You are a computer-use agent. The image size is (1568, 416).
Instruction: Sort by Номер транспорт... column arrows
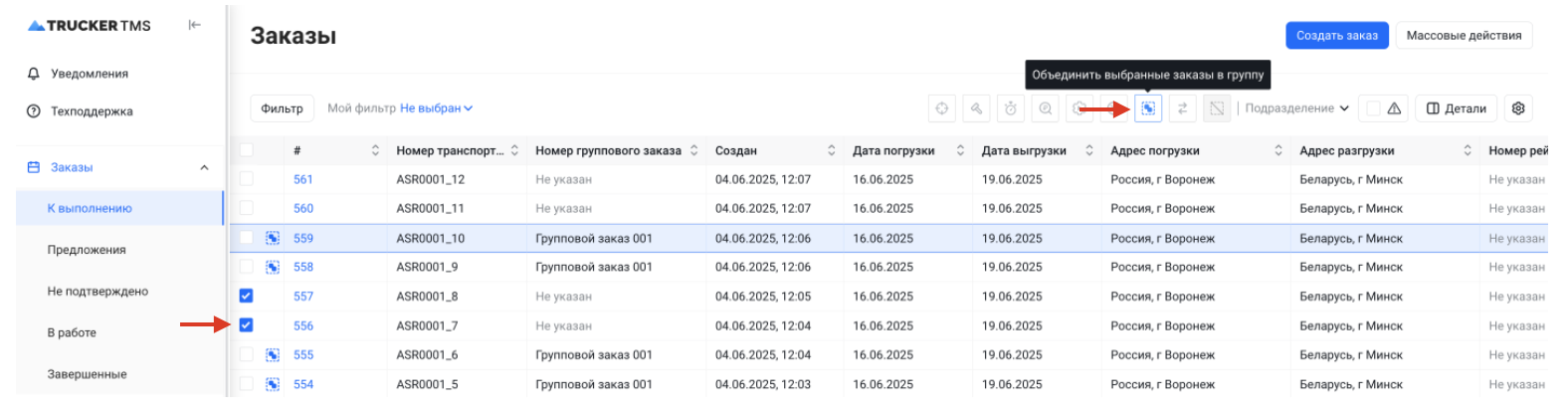514,150
